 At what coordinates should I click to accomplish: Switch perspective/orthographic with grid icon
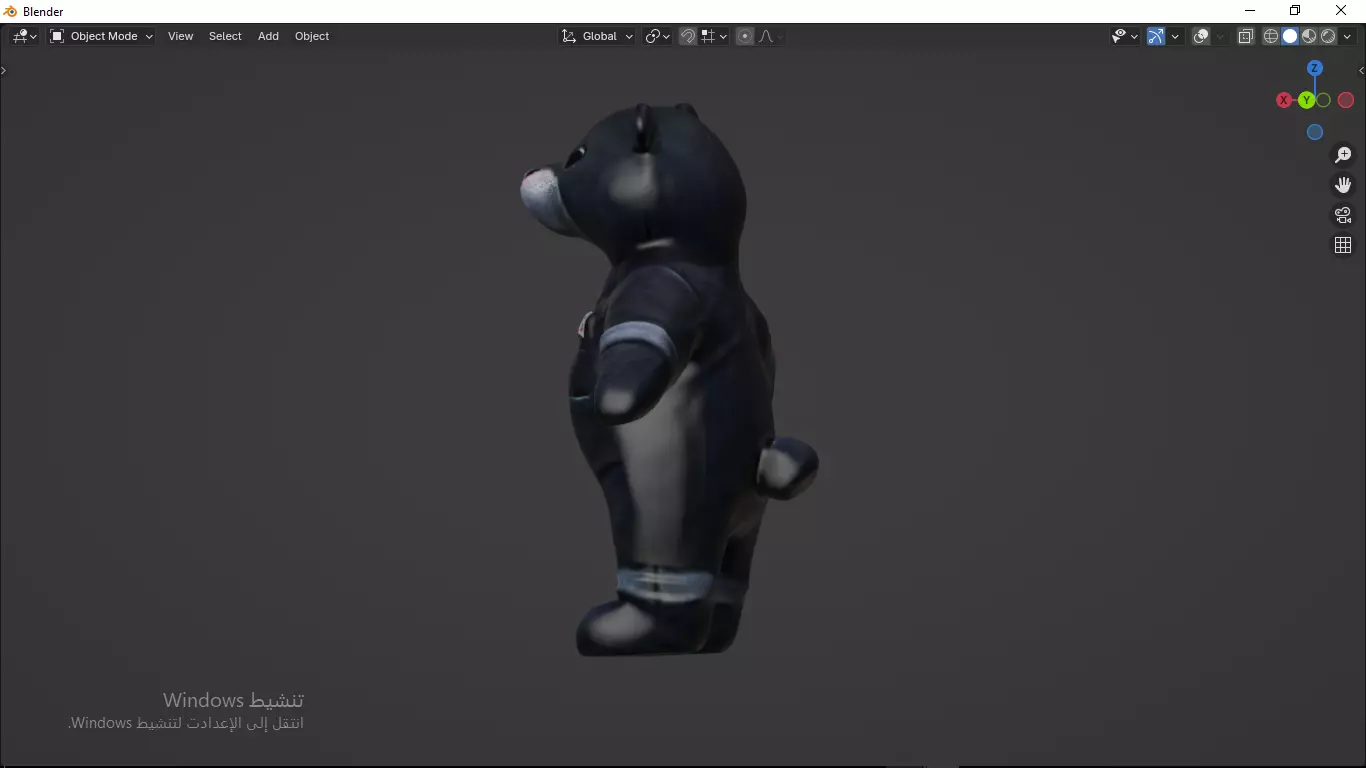coord(1343,245)
